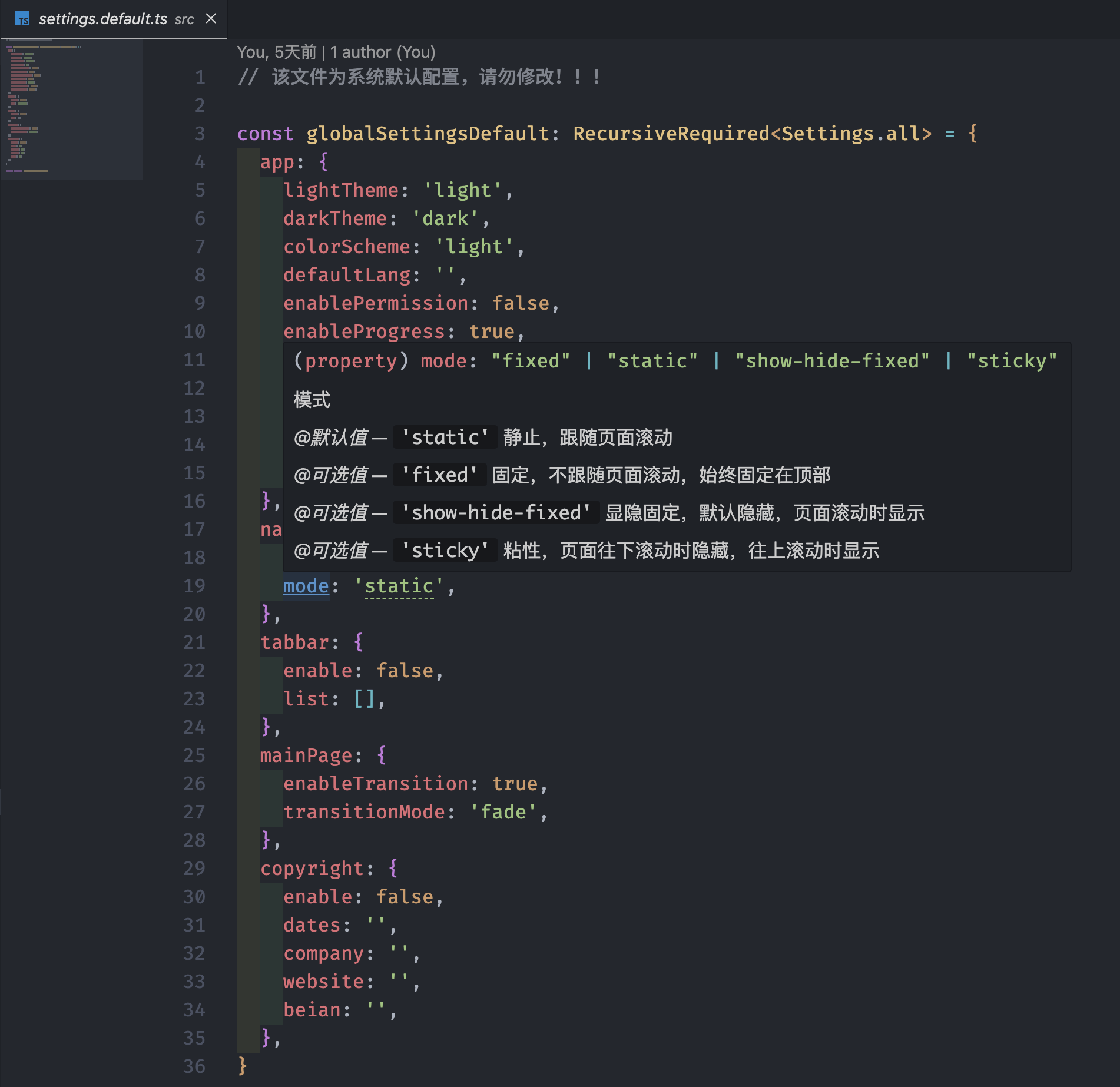
Task: Click line number 36 in the gutter
Action: [194, 1066]
